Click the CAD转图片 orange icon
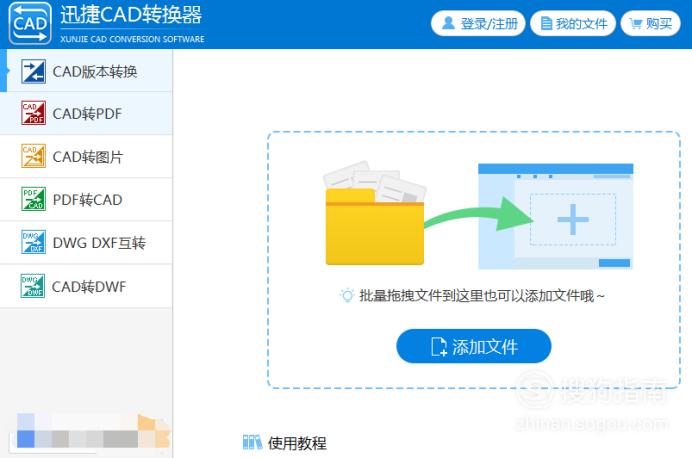This screenshot has width=692, height=458. coord(33,156)
